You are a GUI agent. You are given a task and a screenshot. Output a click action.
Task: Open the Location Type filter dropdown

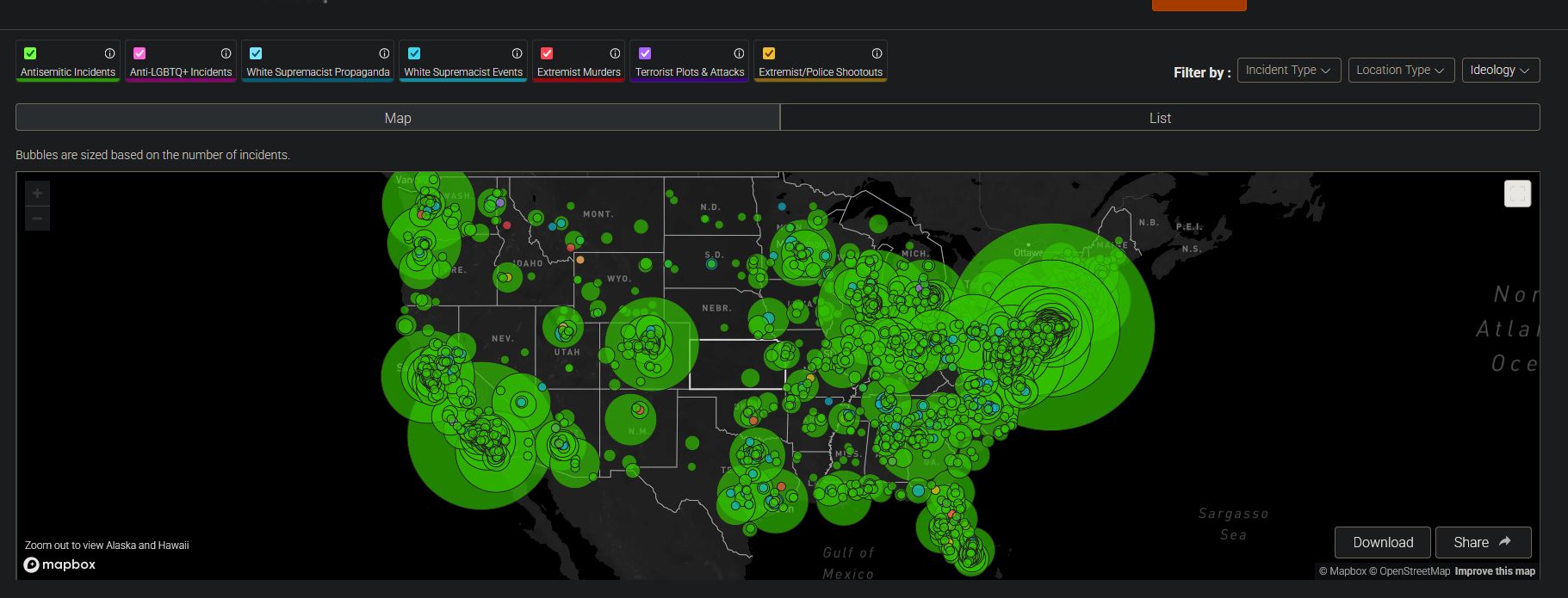coord(1401,70)
